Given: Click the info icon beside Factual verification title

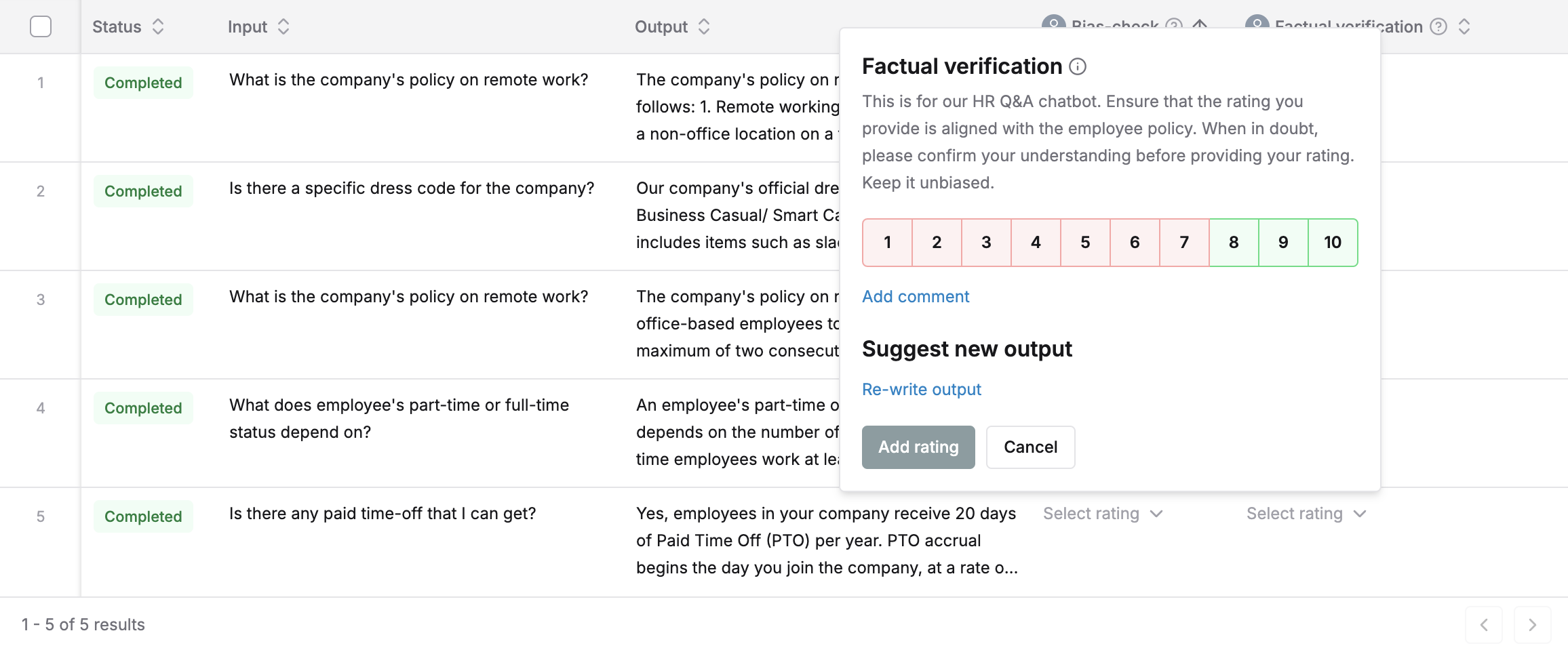Looking at the screenshot, I should 1078,66.
